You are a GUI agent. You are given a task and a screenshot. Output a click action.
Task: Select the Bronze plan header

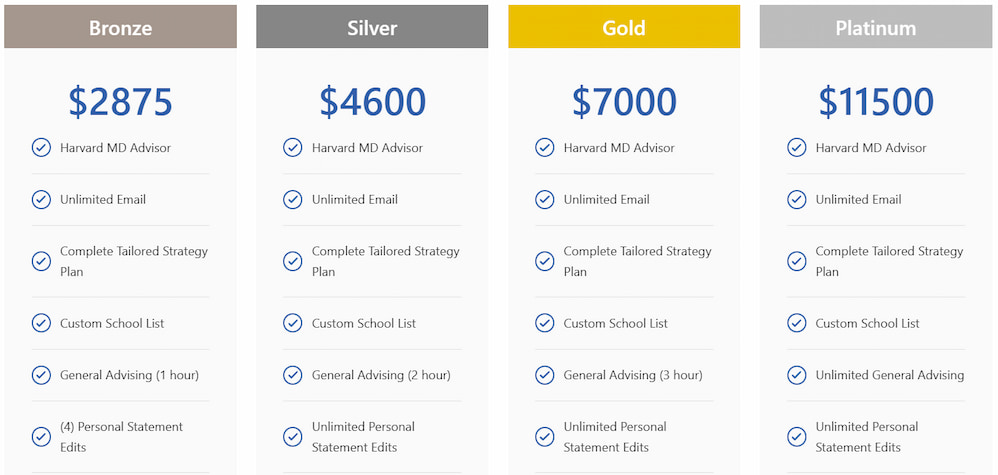click(x=121, y=27)
